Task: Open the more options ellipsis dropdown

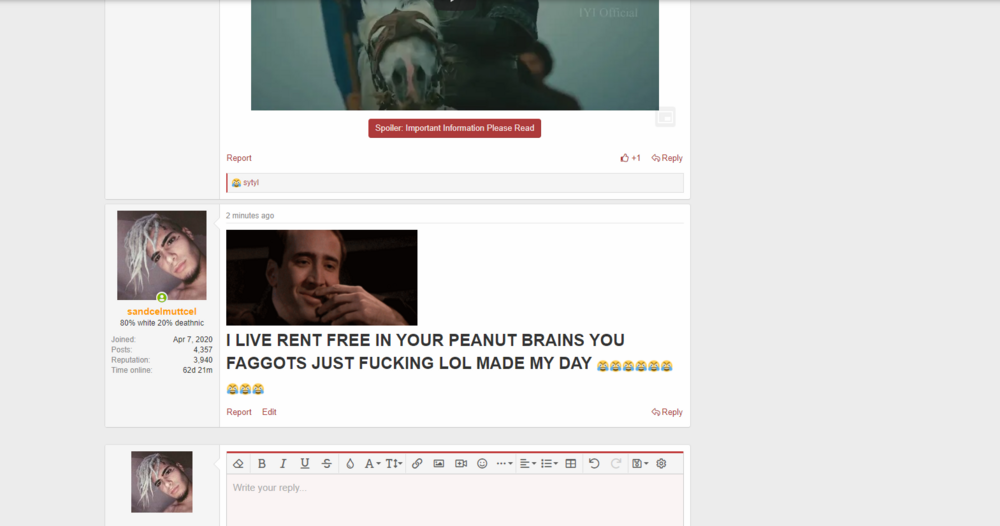Action: click(x=504, y=464)
